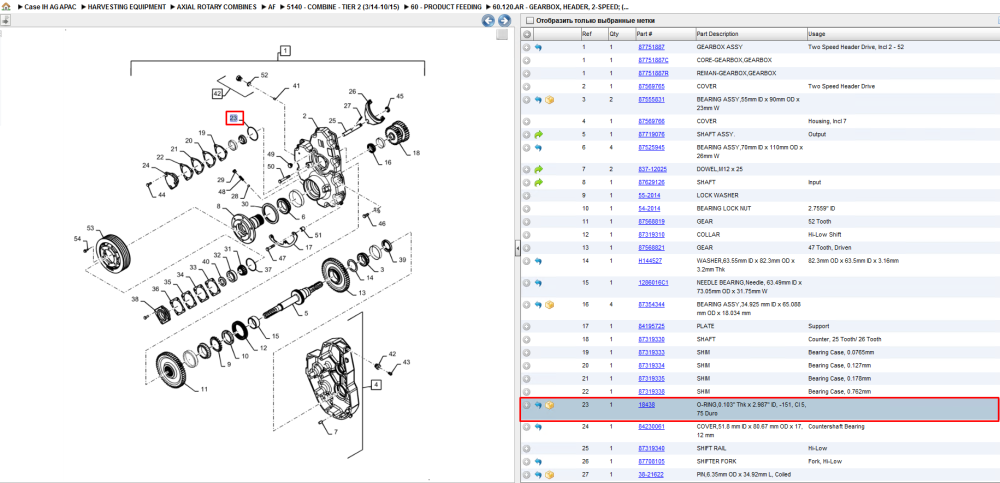
Task: Click the blue arrow icon on bearing row 87525945
Action: tap(538, 147)
